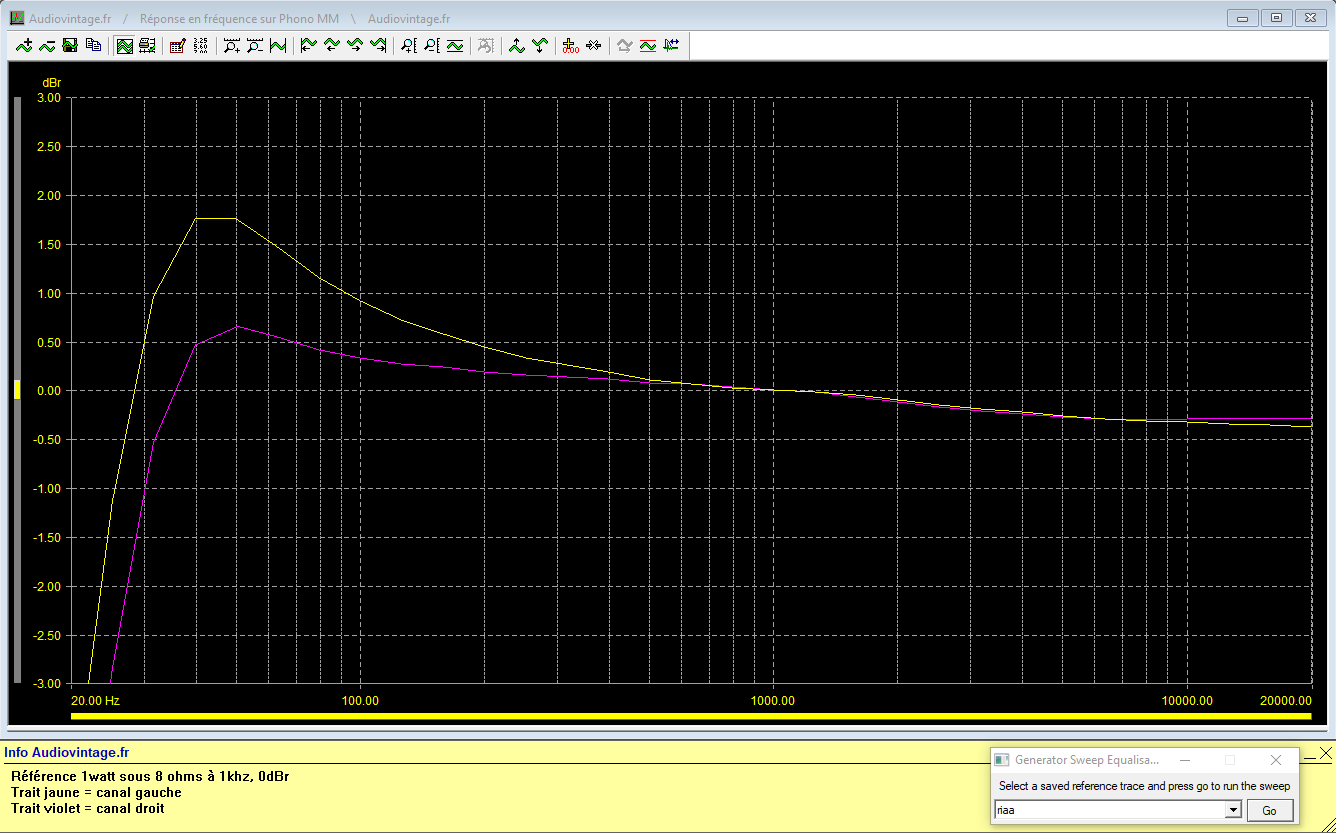Minimize the Generator Sweep Equalisa window
Image resolution: width=1336 pixels, height=833 pixels.
pyautogui.click(x=1186, y=760)
